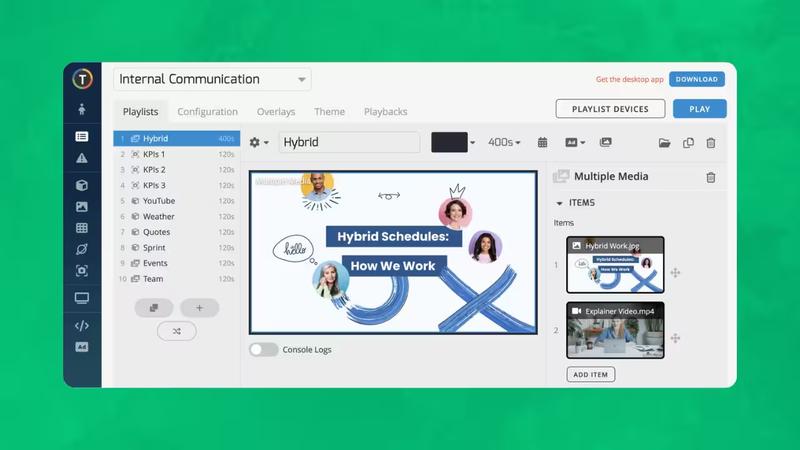Switch to the Configuration tab
The width and height of the screenshot is (800, 450).
tap(207, 111)
